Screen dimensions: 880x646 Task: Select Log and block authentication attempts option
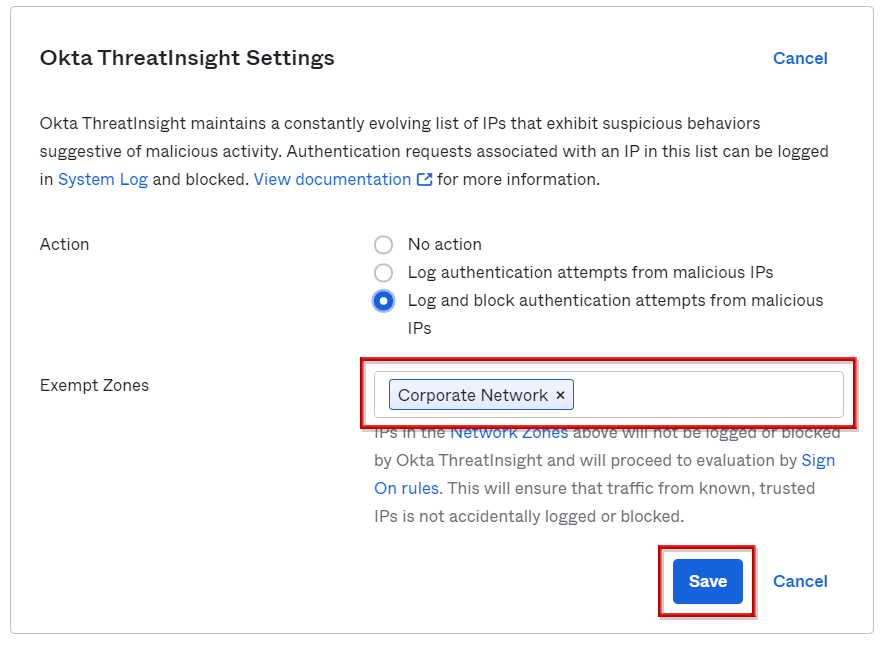coord(383,301)
